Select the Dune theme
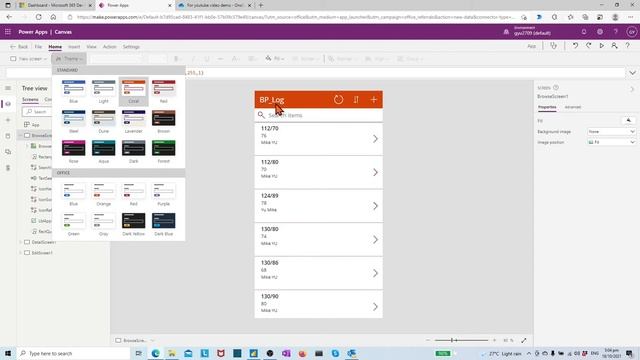 click(x=104, y=122)
